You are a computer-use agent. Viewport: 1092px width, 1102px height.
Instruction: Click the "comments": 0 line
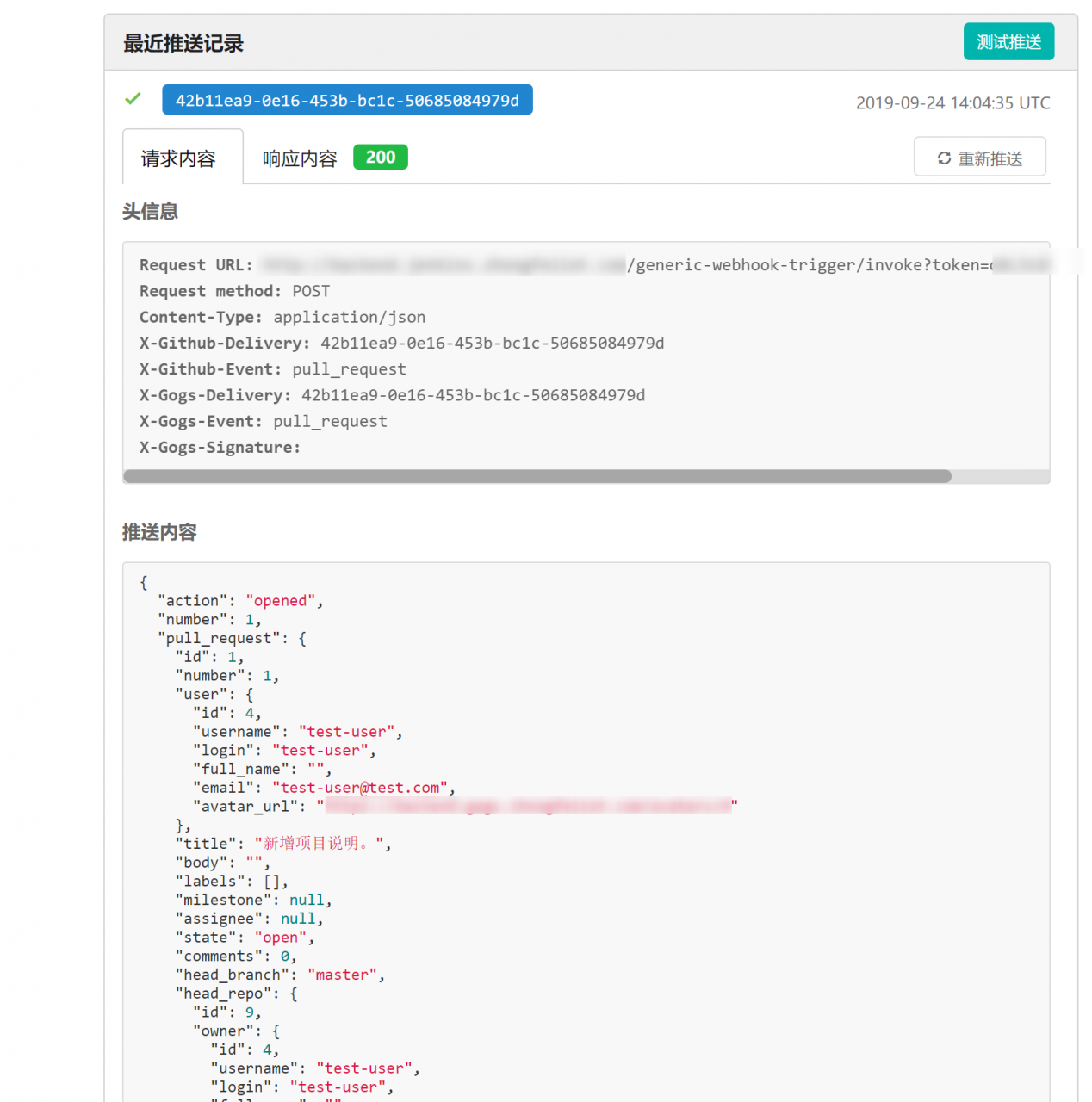[236, 956]
